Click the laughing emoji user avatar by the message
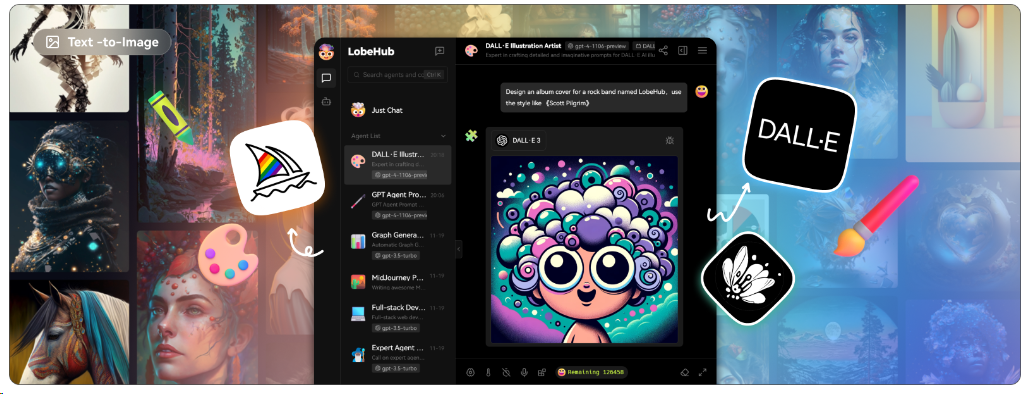Viewport: 1027px width, 394px height. (x=701, y=92)
